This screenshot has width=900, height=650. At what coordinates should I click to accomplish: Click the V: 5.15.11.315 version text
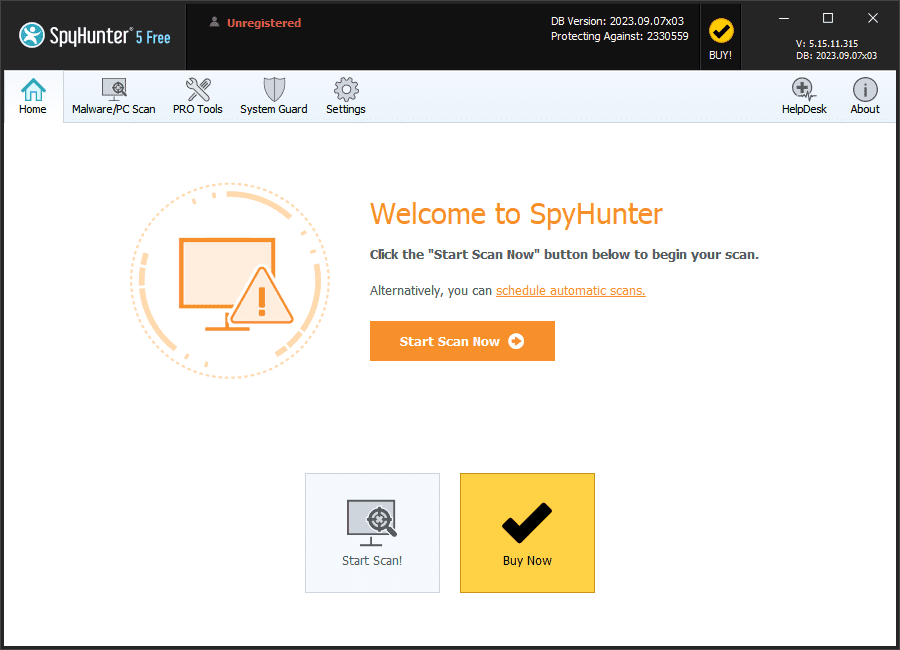(x=827, y=44)
